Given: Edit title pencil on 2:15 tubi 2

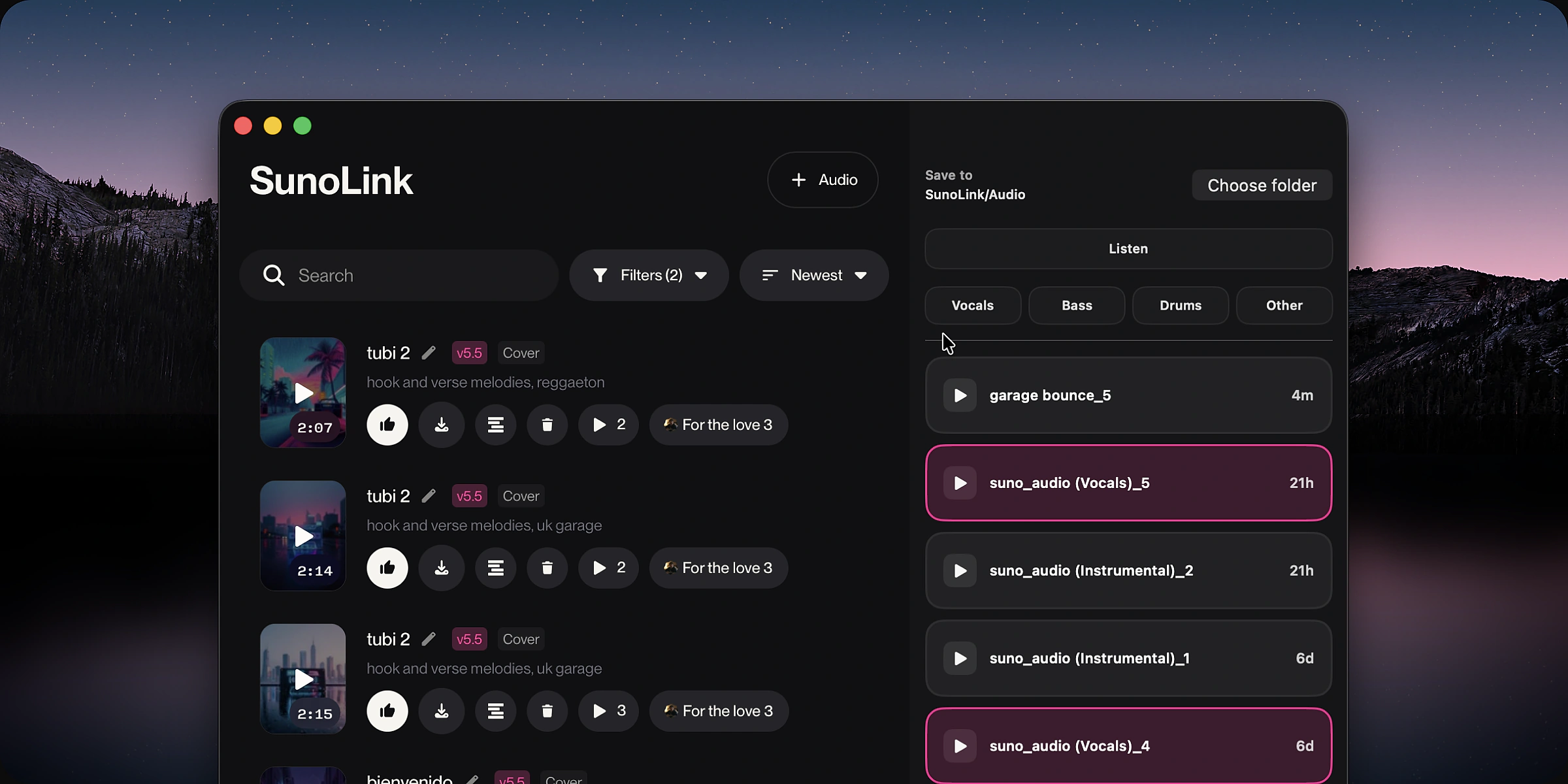Looking at the screenshot, I should (x=429, y=639).
